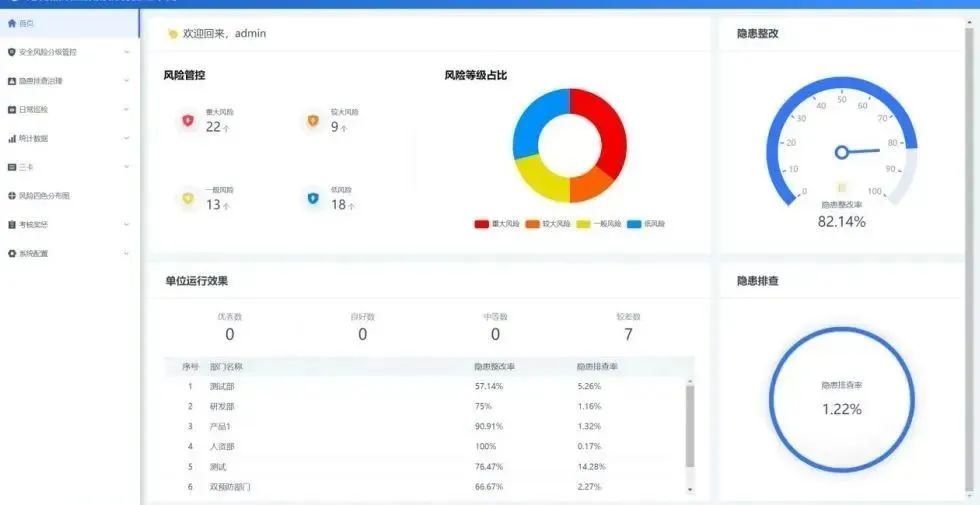Click the gear icon for 系统配置

[12, 254]
